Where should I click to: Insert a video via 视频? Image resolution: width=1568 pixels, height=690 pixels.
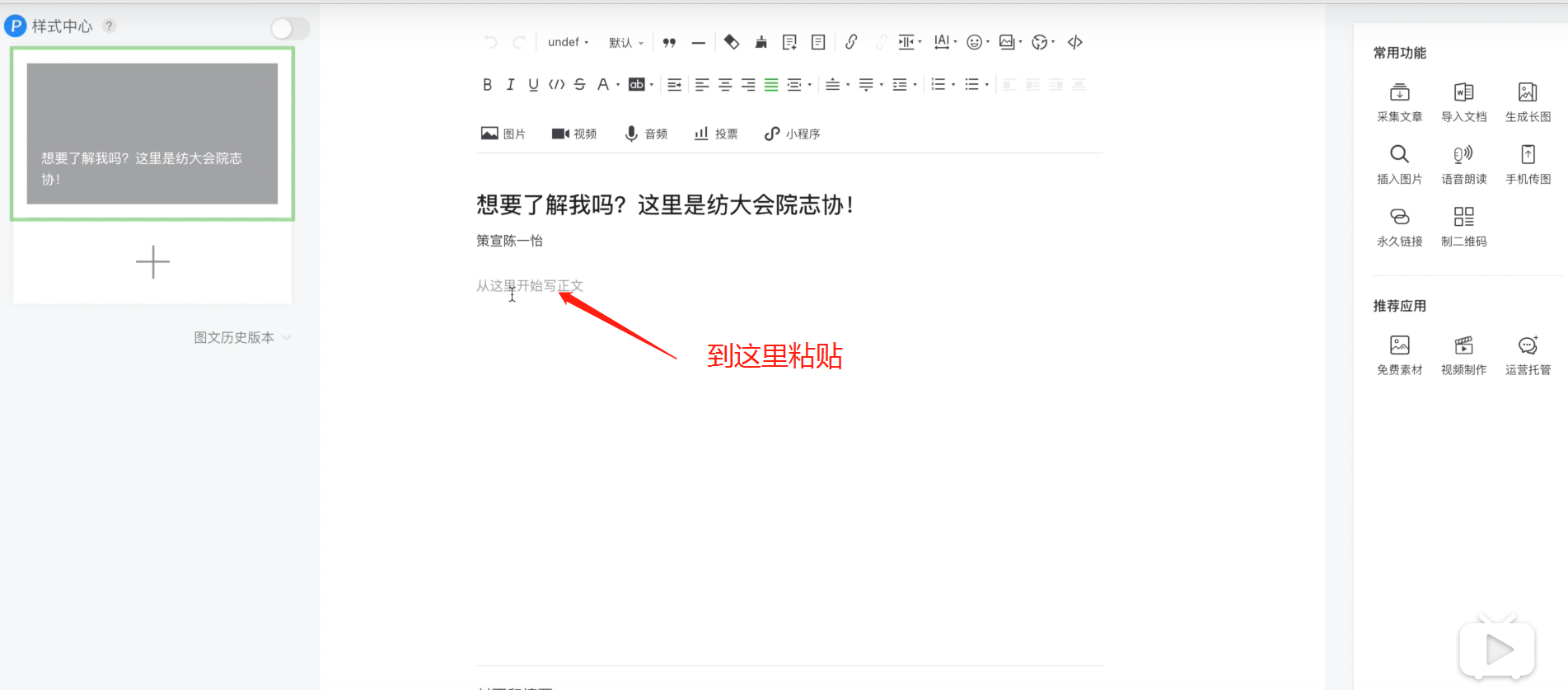574,134
